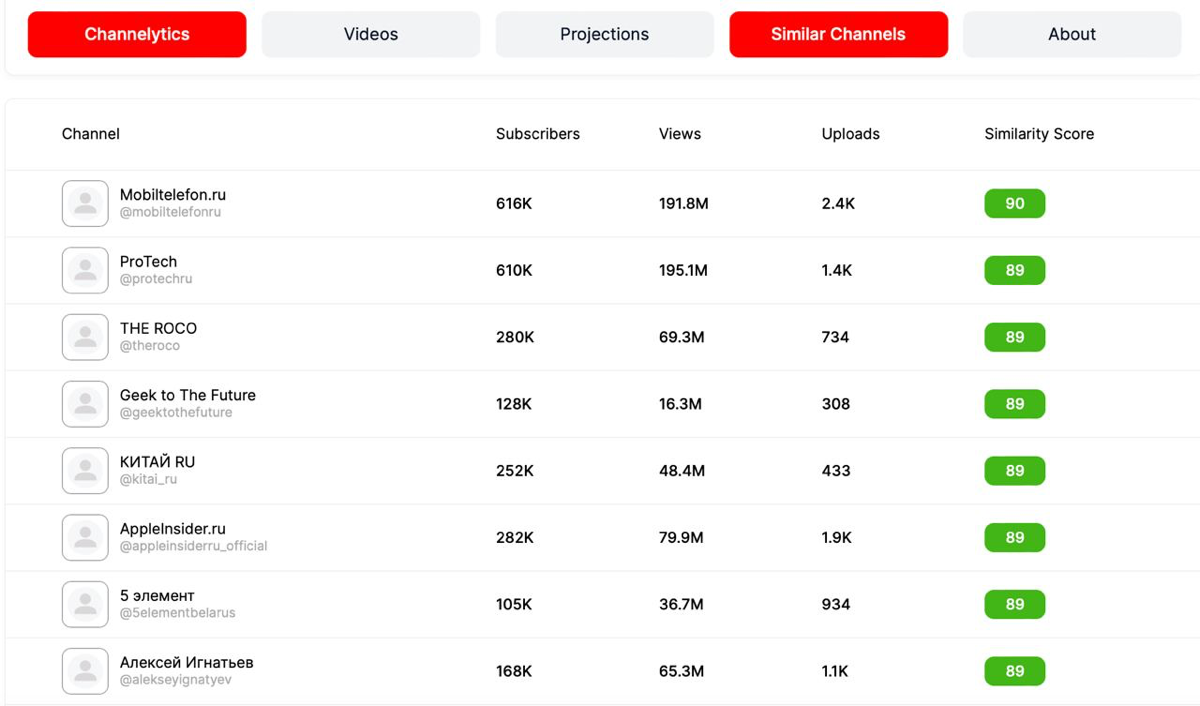Click ProTech's similarity score badge
1200x706 pixels.
[x=1015, y=271]
